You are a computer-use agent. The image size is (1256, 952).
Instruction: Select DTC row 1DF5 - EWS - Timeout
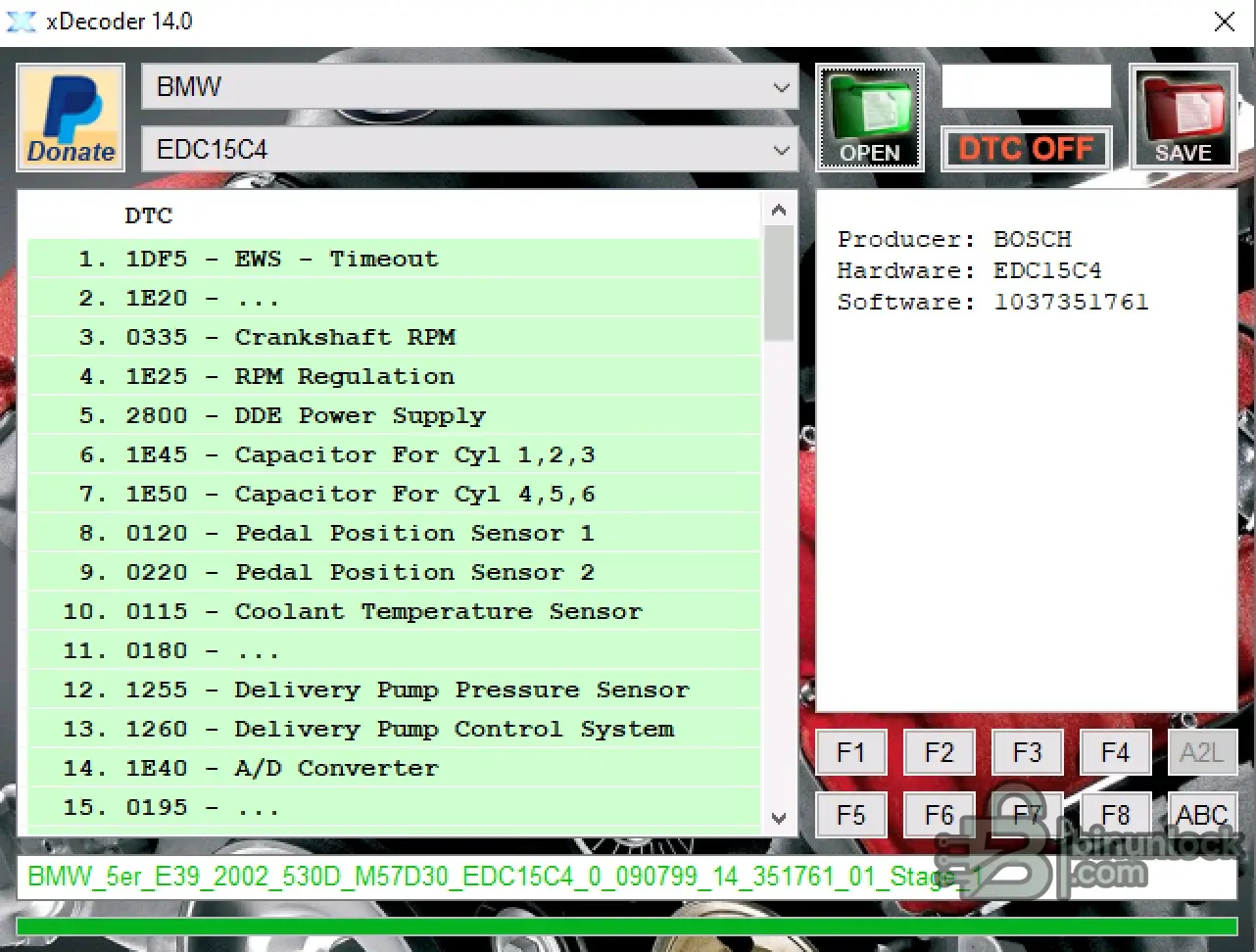394,259
